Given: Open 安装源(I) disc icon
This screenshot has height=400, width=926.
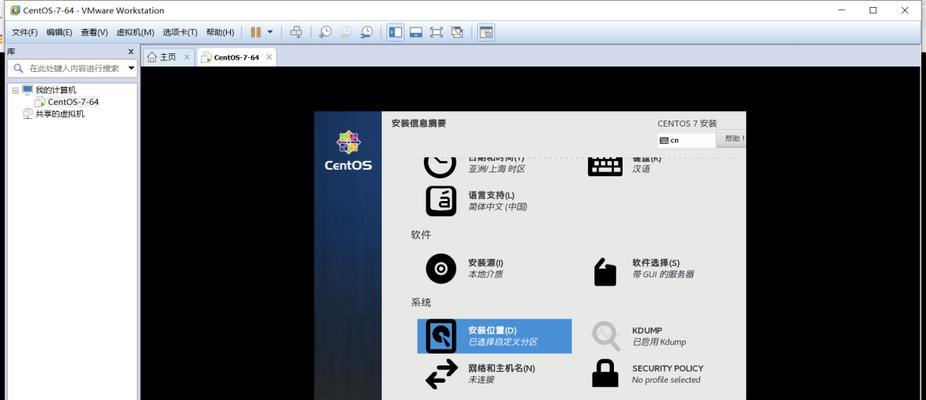Looking at the screenshot, I should pyautogui.click(x=441, y=269).
